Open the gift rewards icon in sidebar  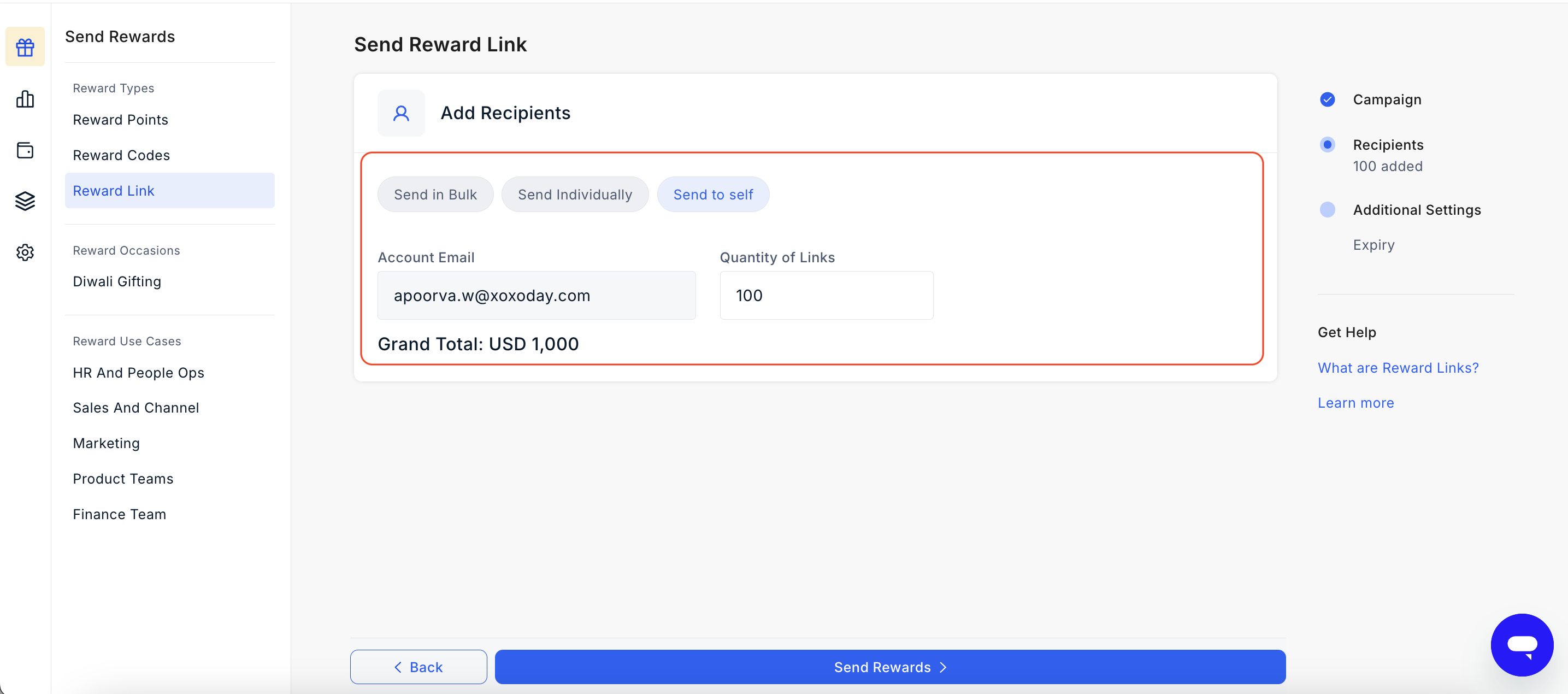point(25,47)
